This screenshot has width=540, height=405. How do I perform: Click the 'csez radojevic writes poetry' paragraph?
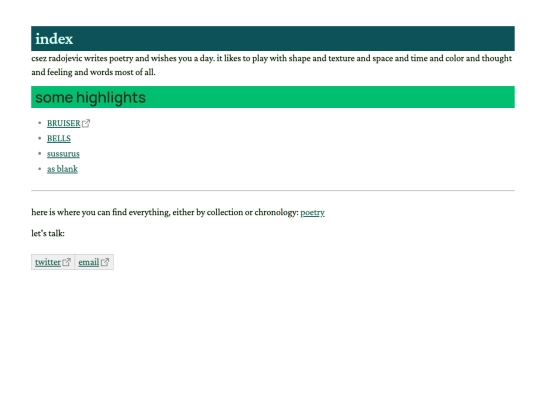point(272,65)
